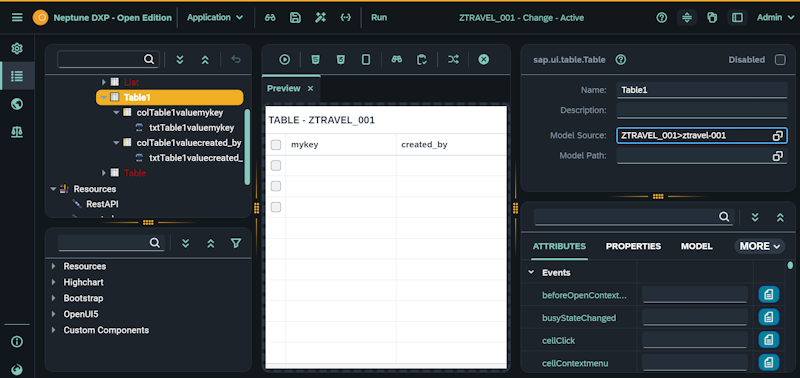
Task: Click the undo arrow in tree toolbar
Action: [x=236, y=60]
